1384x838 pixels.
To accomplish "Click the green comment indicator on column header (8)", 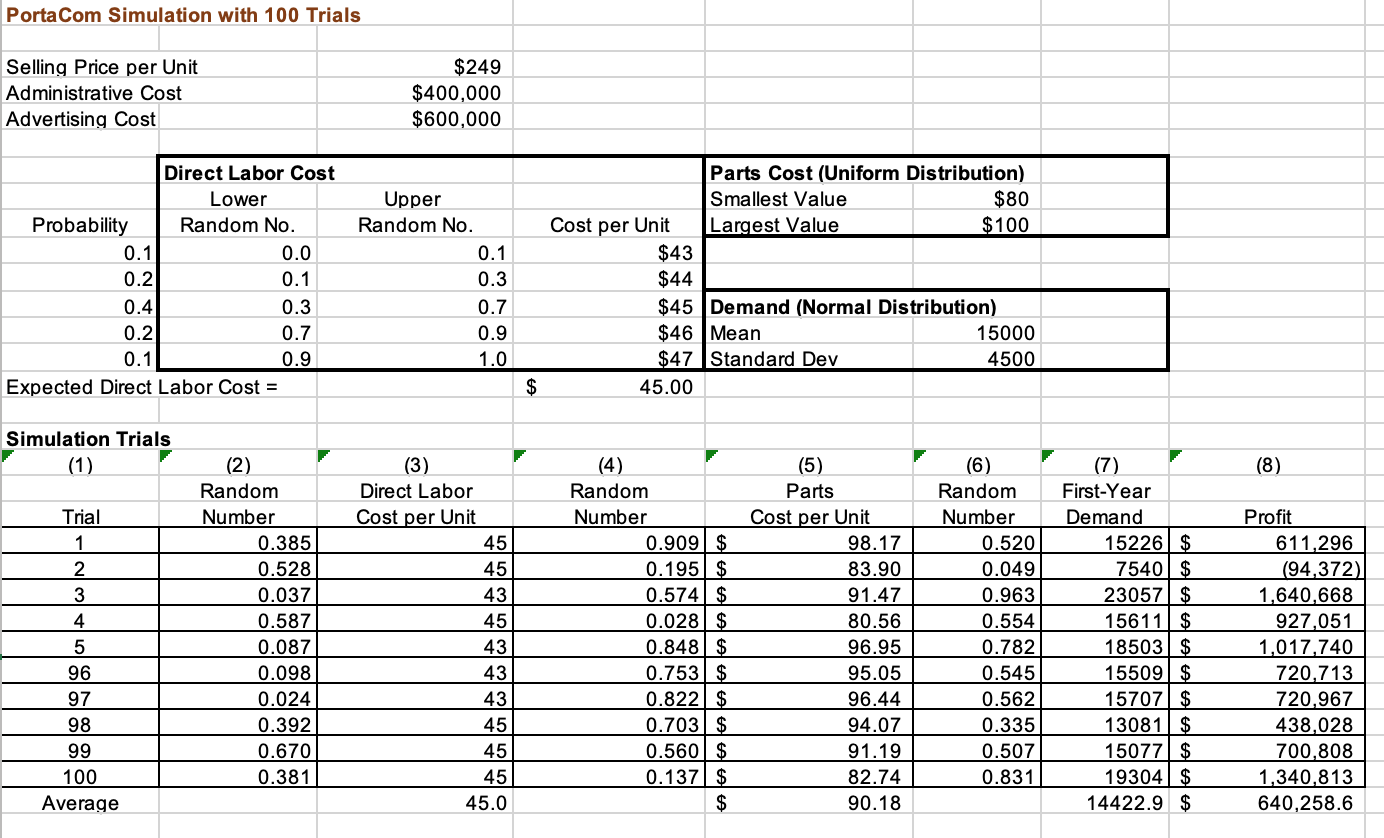I will point(1174,457).
